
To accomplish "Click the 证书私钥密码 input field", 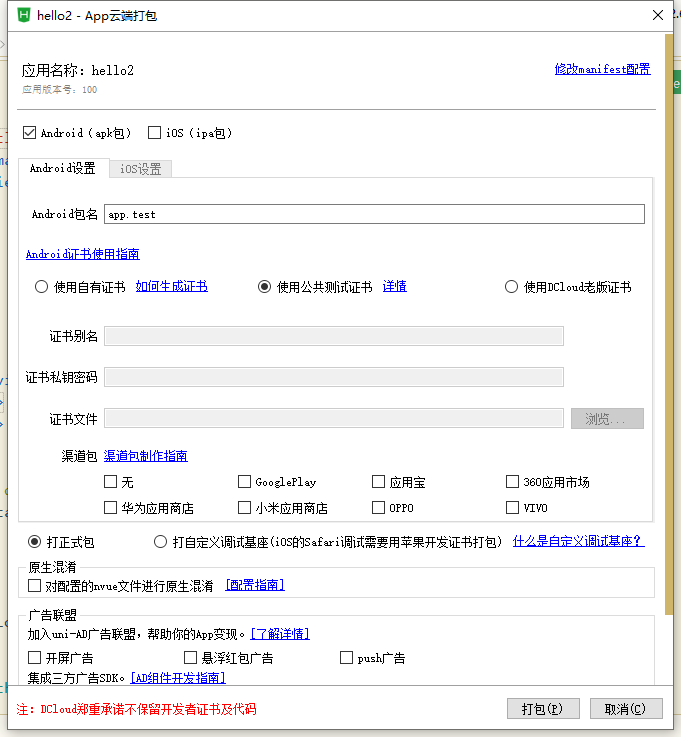I will (334, 377).
